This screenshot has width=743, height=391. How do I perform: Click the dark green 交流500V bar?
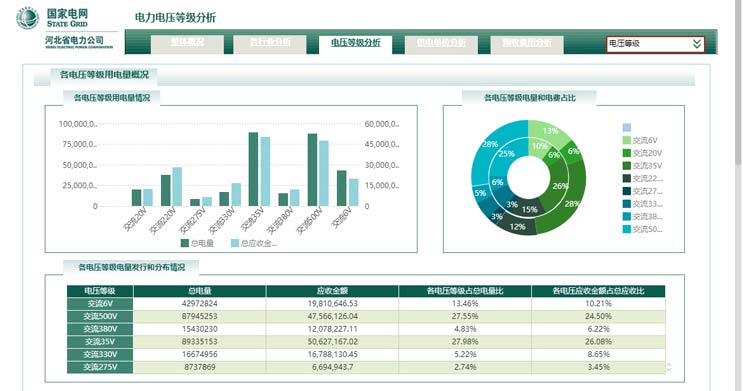coord(312,170)
